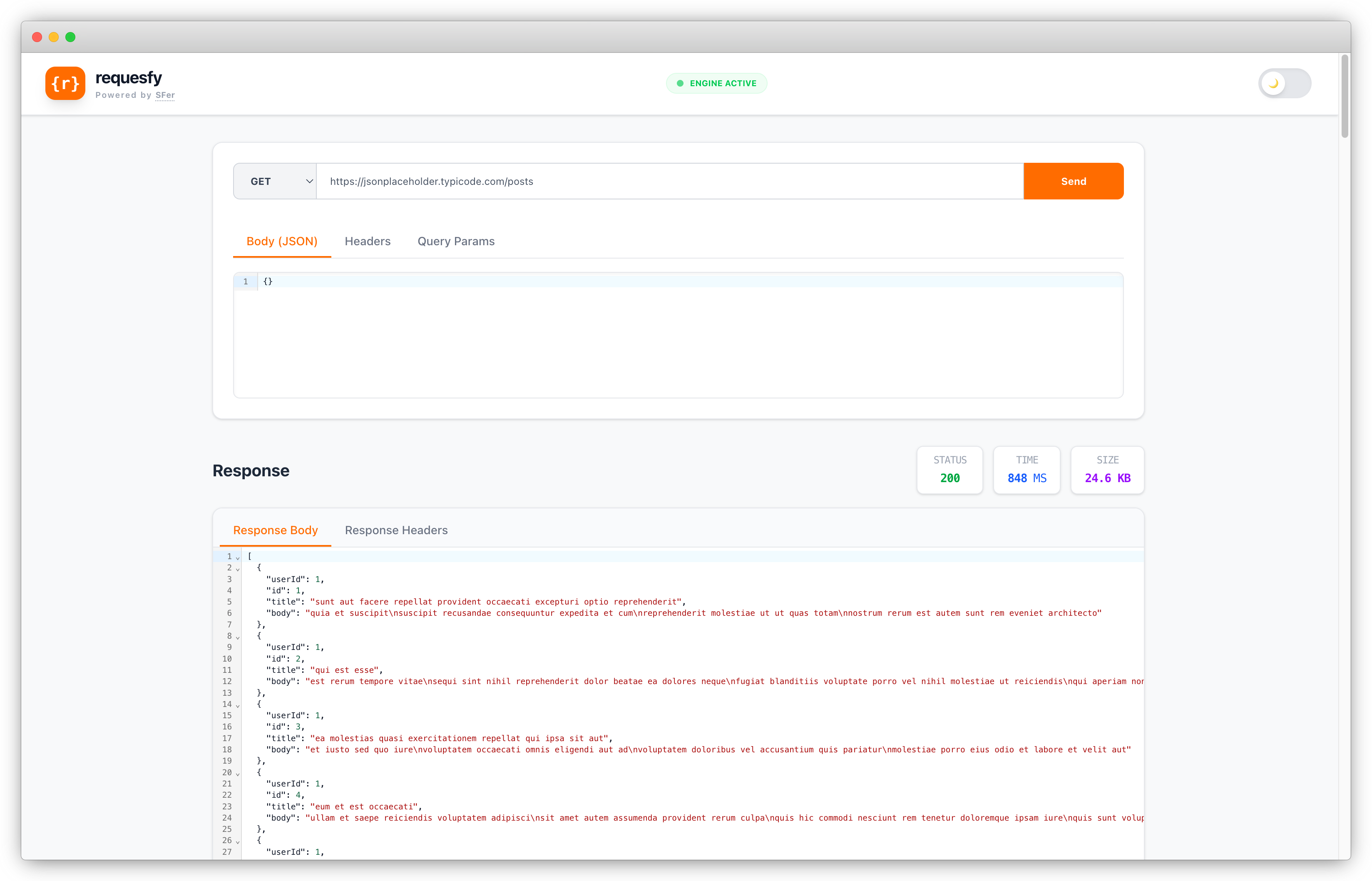Switch to the Headers tab
1372x881 pixels.
click(x=367, y=241)
